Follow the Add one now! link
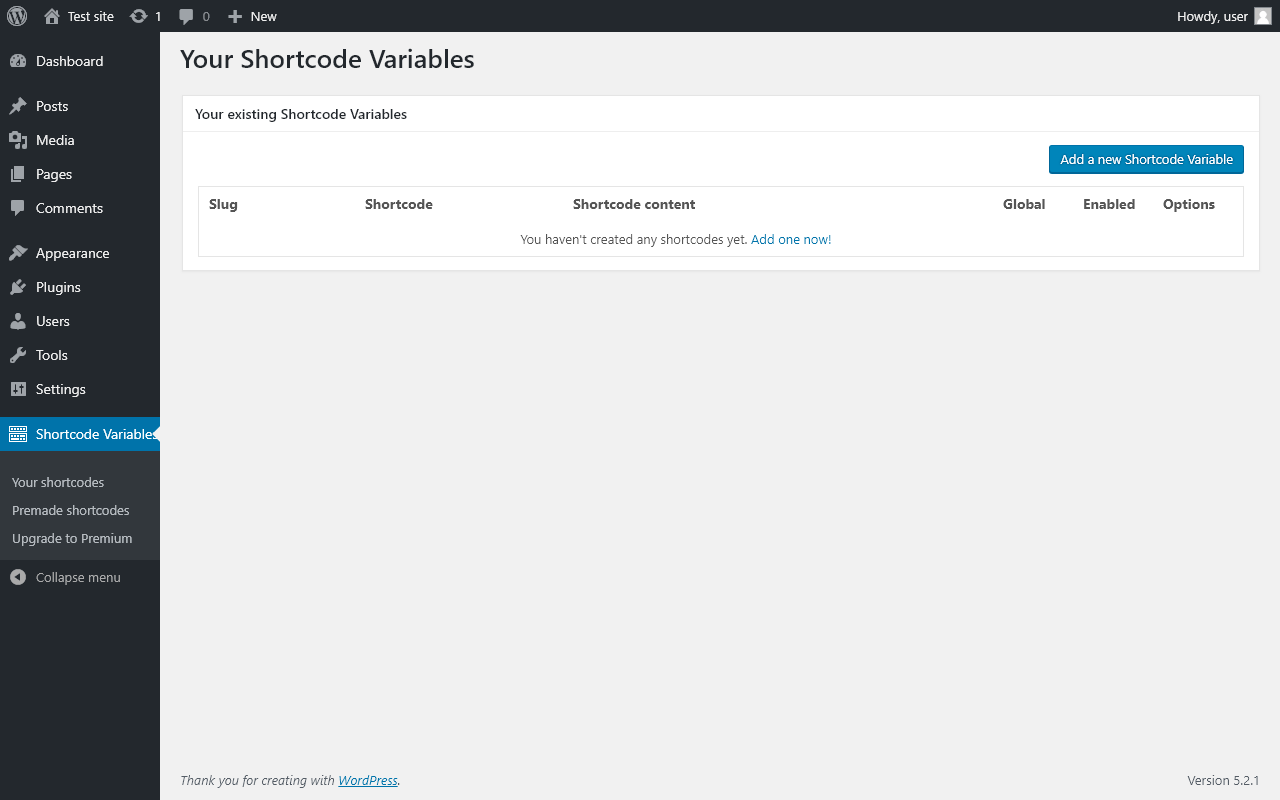 791,239
